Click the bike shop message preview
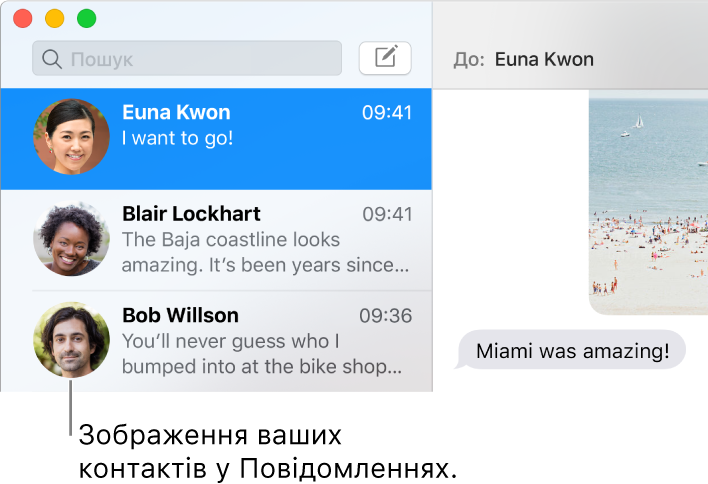The image size is (708, 484). pyautogui.click(x=261, y=354)
